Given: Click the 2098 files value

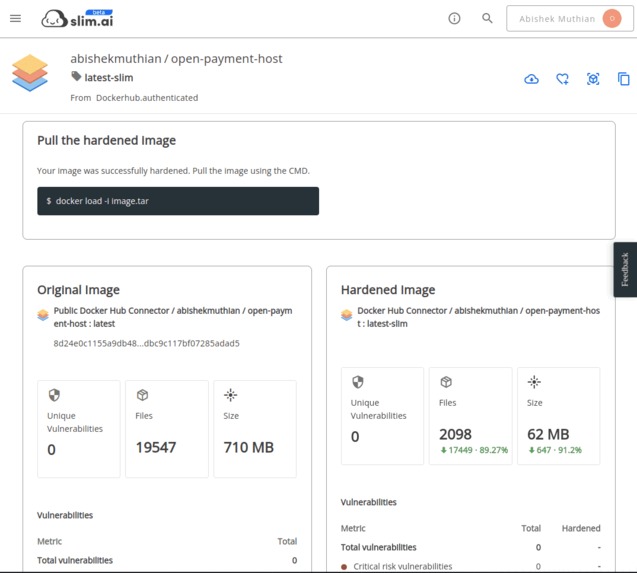Looking at the screenshot, I should 455,434.
